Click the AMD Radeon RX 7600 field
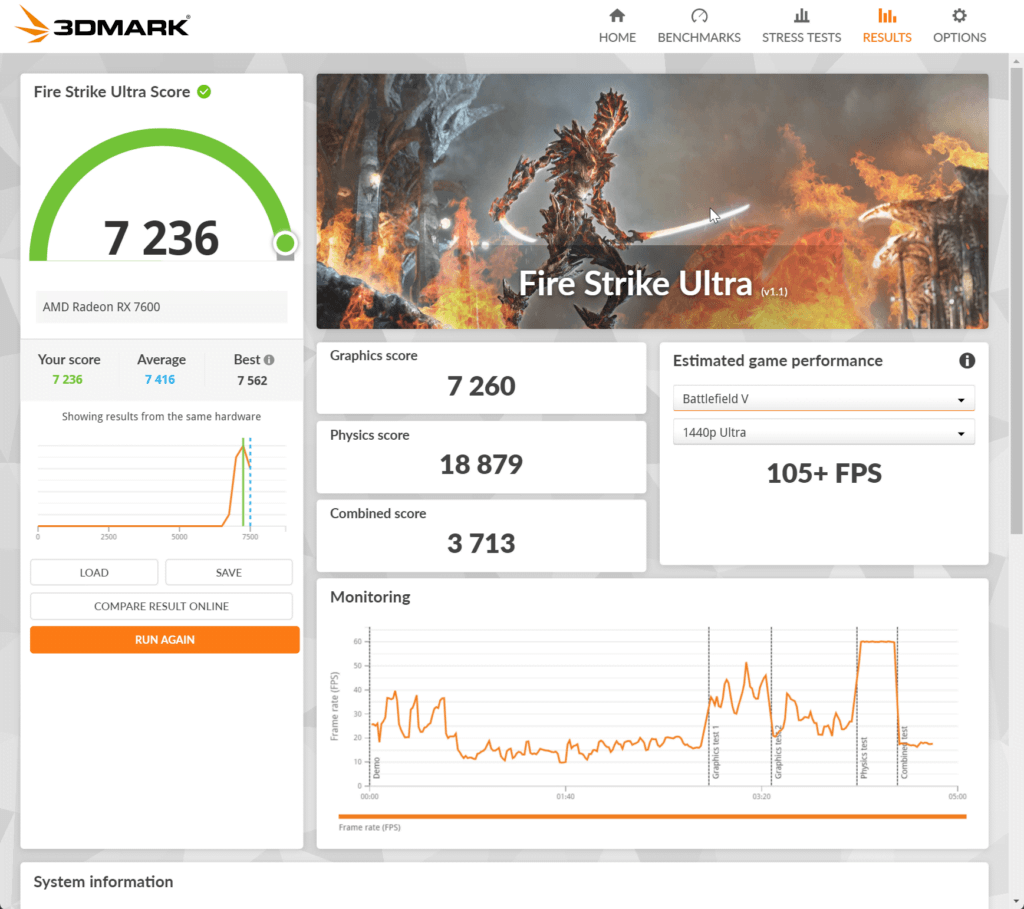 [161, 307]
